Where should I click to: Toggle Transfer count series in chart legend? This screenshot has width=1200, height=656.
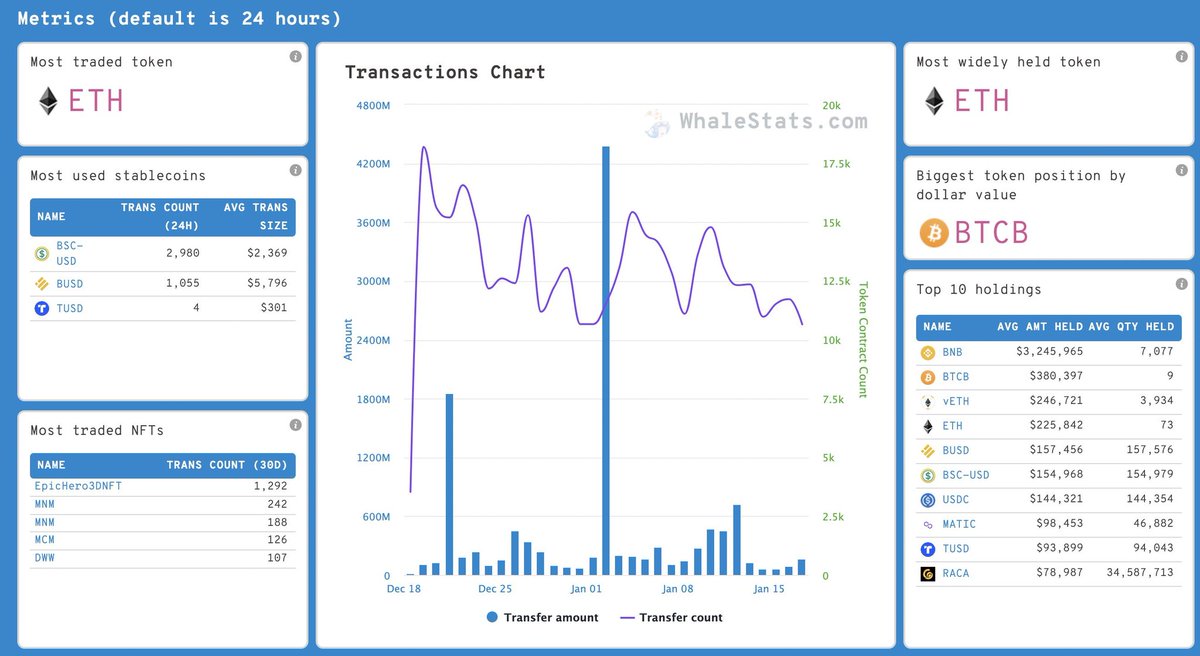(x=671, y=617)
